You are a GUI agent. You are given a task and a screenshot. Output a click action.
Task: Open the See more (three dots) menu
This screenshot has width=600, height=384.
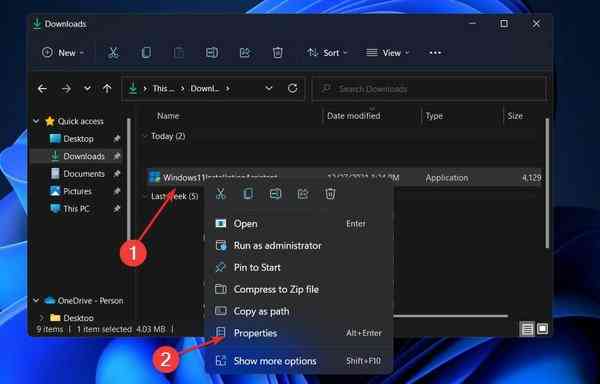click(x=435, y=52)
